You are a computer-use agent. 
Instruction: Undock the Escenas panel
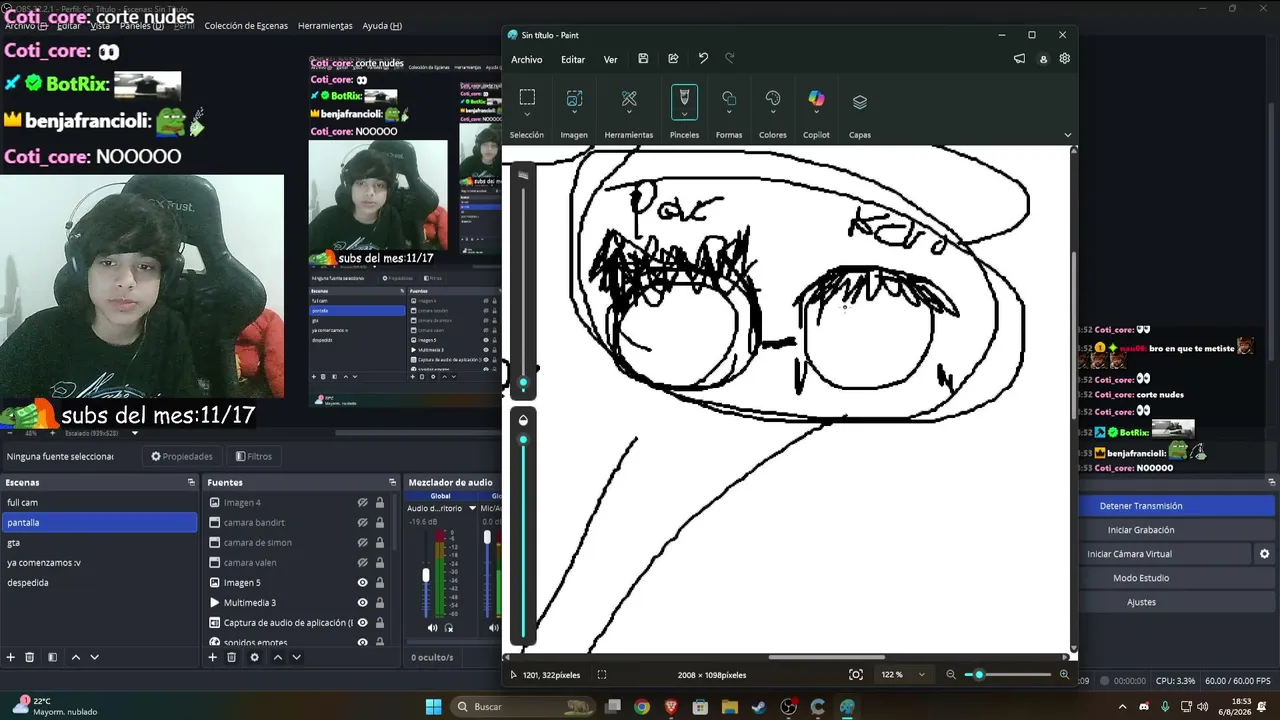(x=191, y=482)
